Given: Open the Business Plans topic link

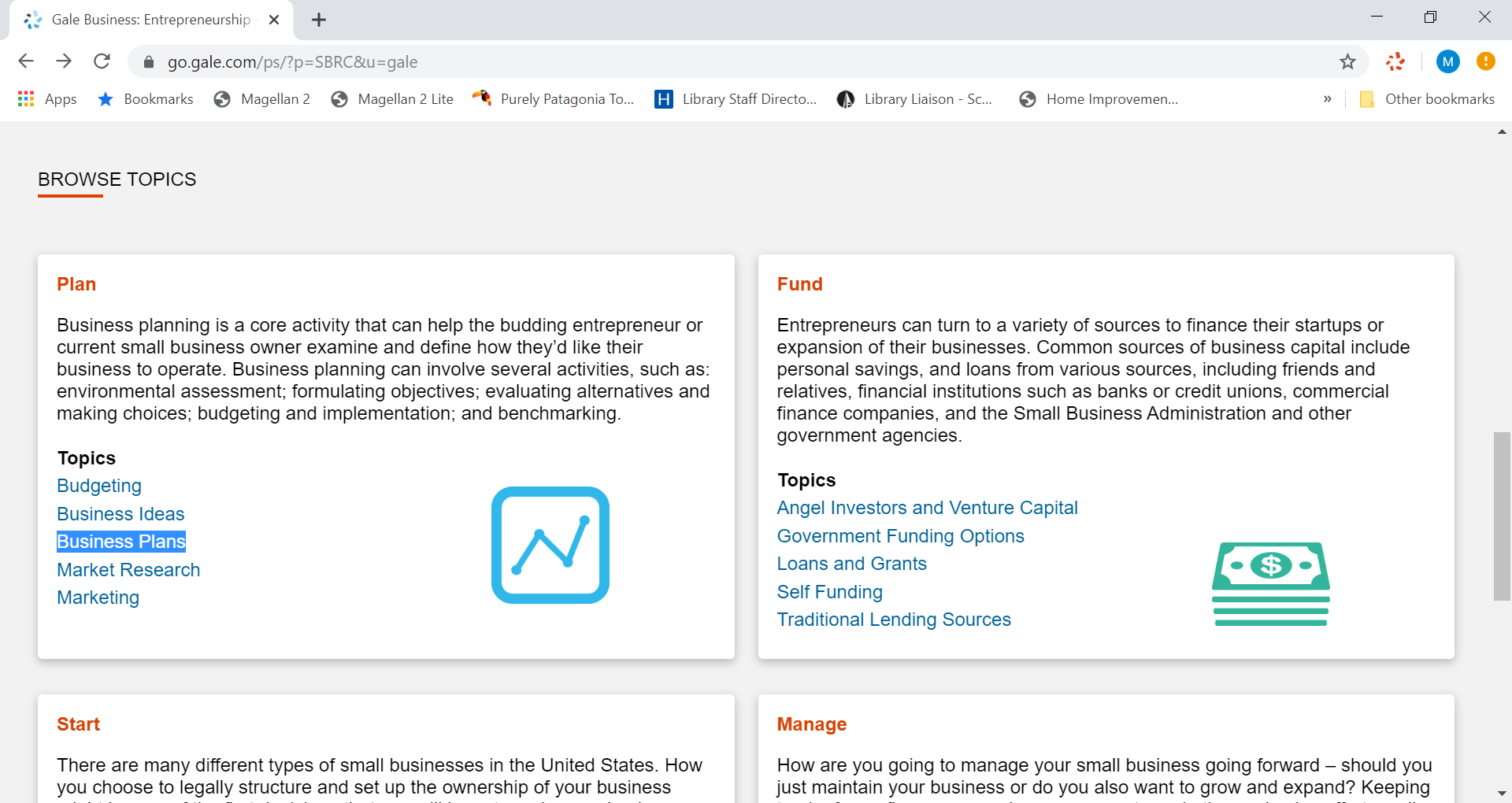Looking at the screenshot, I should click(x=120, y=541).
